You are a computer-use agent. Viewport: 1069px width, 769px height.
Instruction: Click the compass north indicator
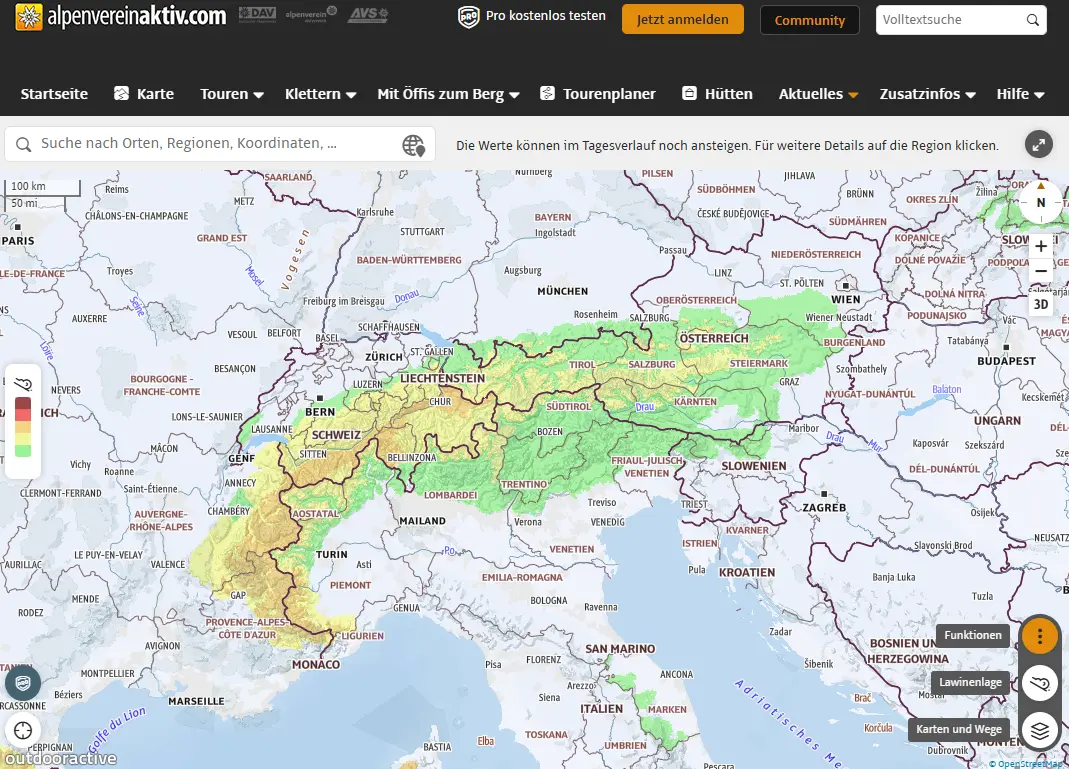tap(1040, 201)
